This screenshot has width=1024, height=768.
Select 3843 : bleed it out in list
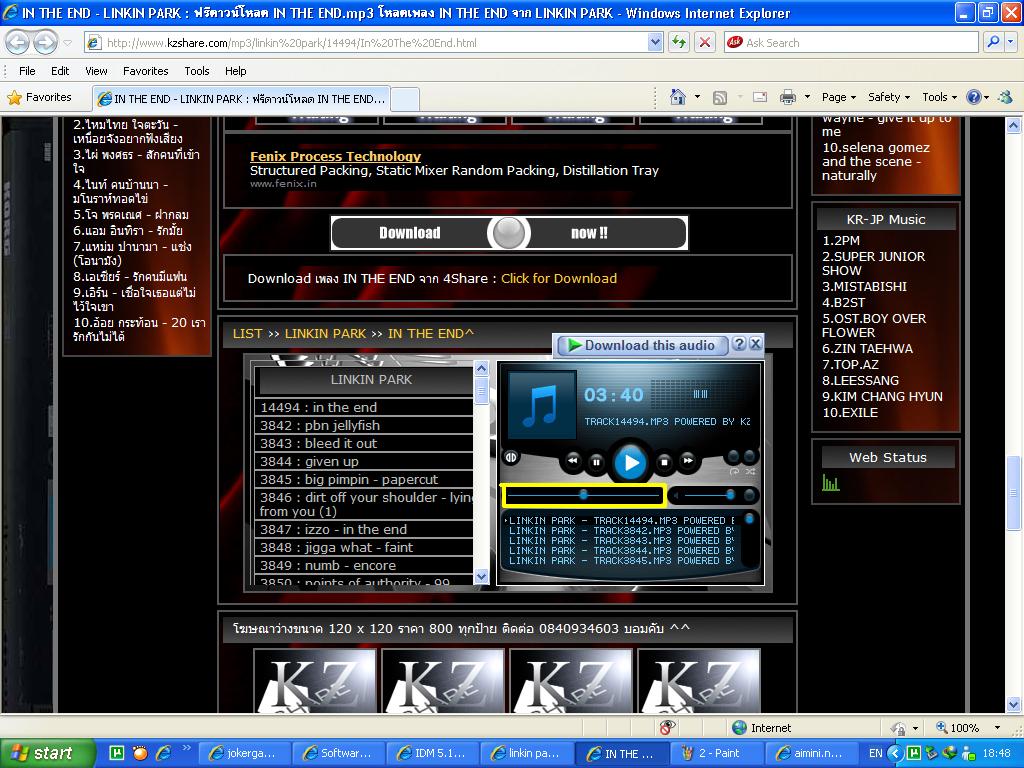(364, 443)
